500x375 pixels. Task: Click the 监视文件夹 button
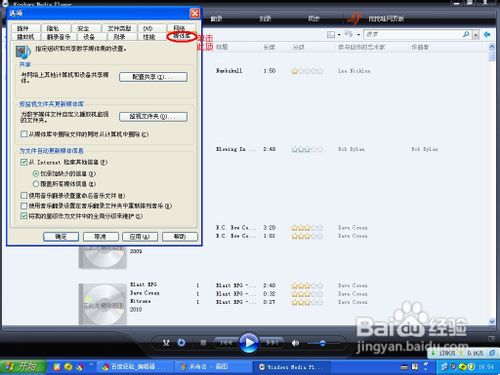click(x=153, y=117)
